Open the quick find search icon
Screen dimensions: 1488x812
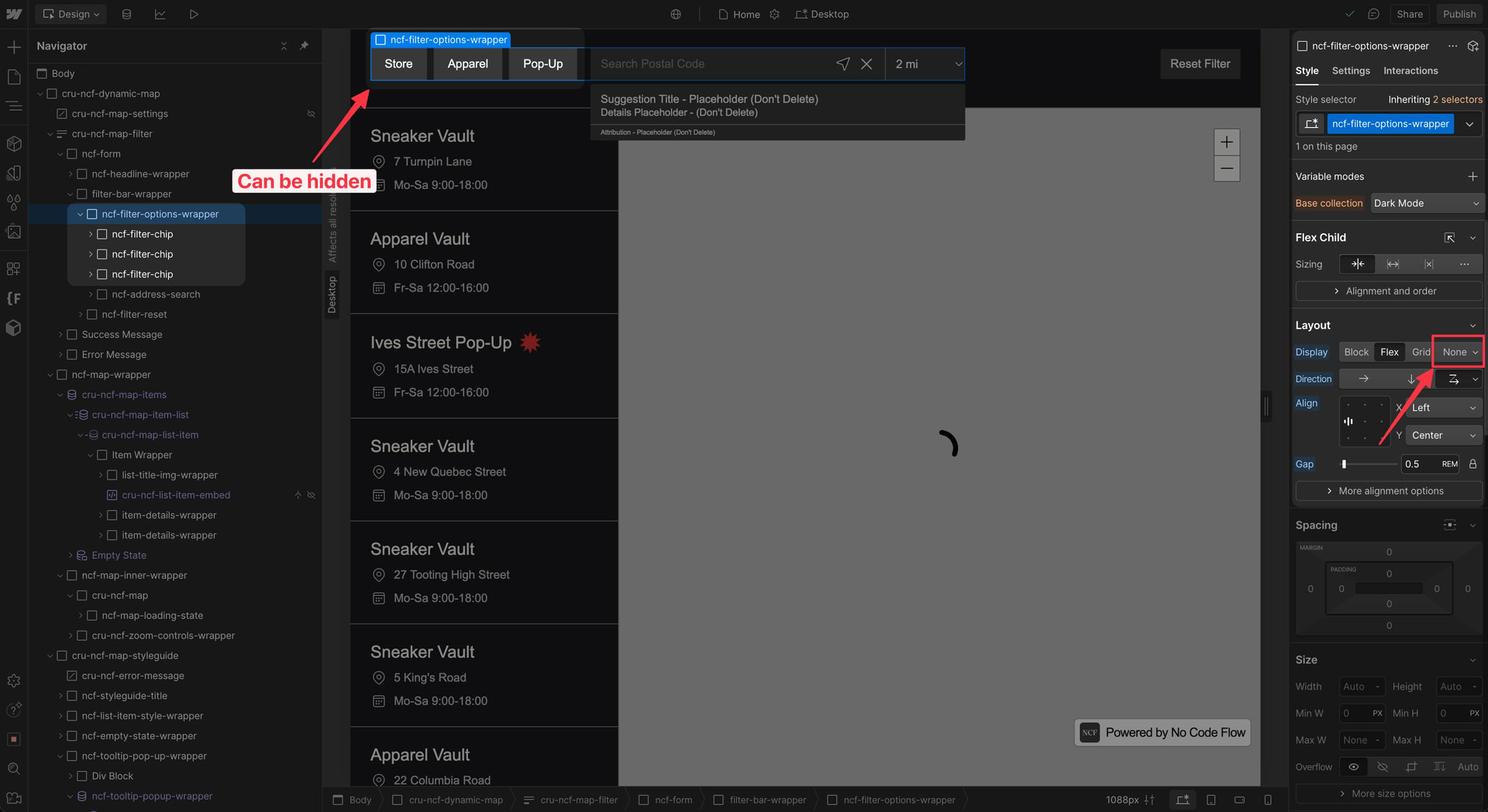click(x=14, y=769)
